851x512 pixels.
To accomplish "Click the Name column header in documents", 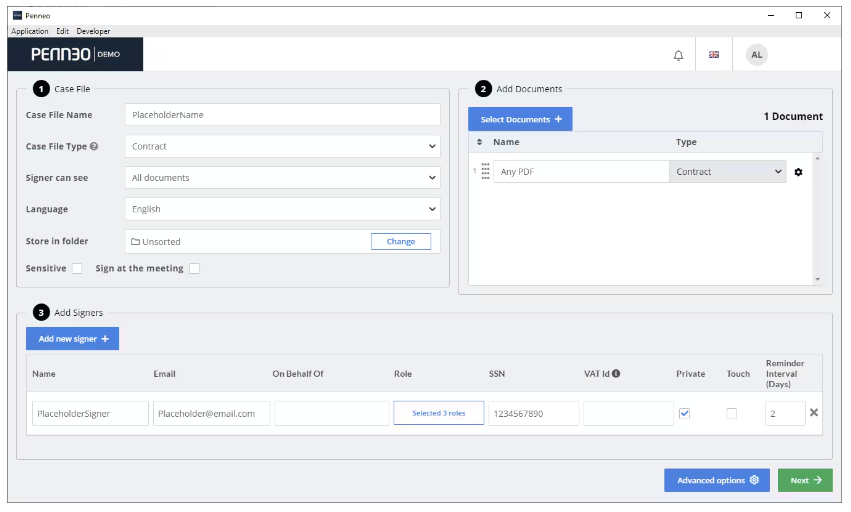I will tap(506, 142).
